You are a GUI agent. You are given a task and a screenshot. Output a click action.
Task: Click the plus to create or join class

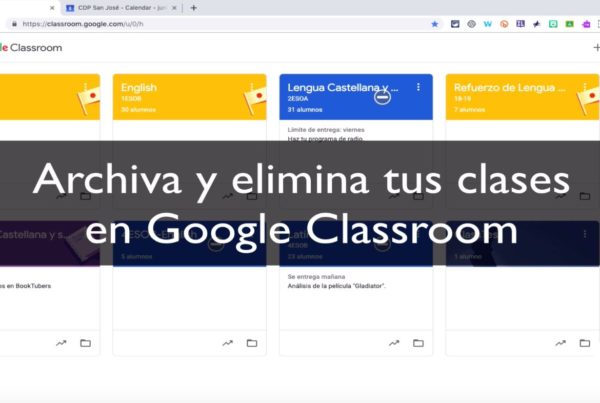click(596, 47)
